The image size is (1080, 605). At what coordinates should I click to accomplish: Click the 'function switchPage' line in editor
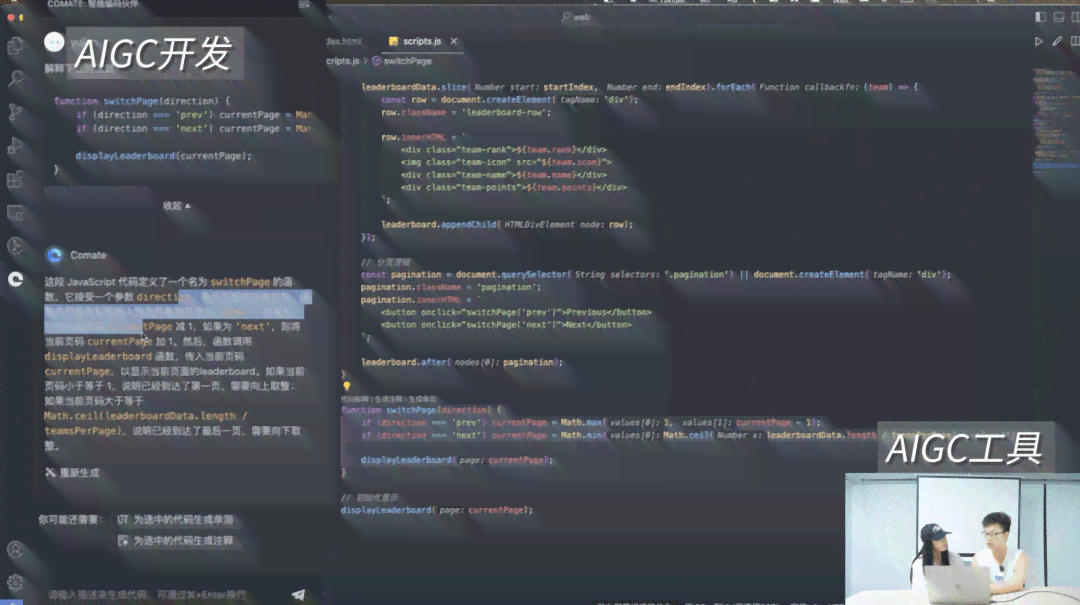(422, 409)
